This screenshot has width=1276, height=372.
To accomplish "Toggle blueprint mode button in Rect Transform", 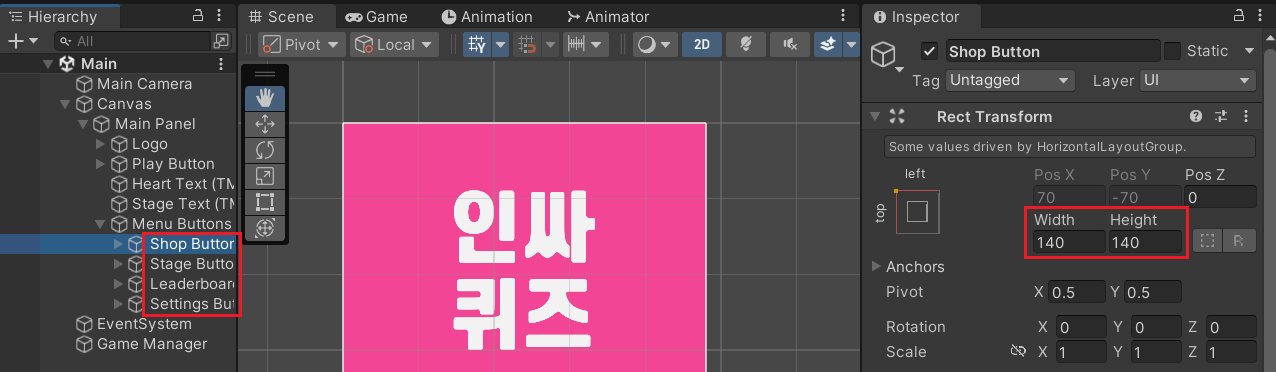I will 1207,241.
